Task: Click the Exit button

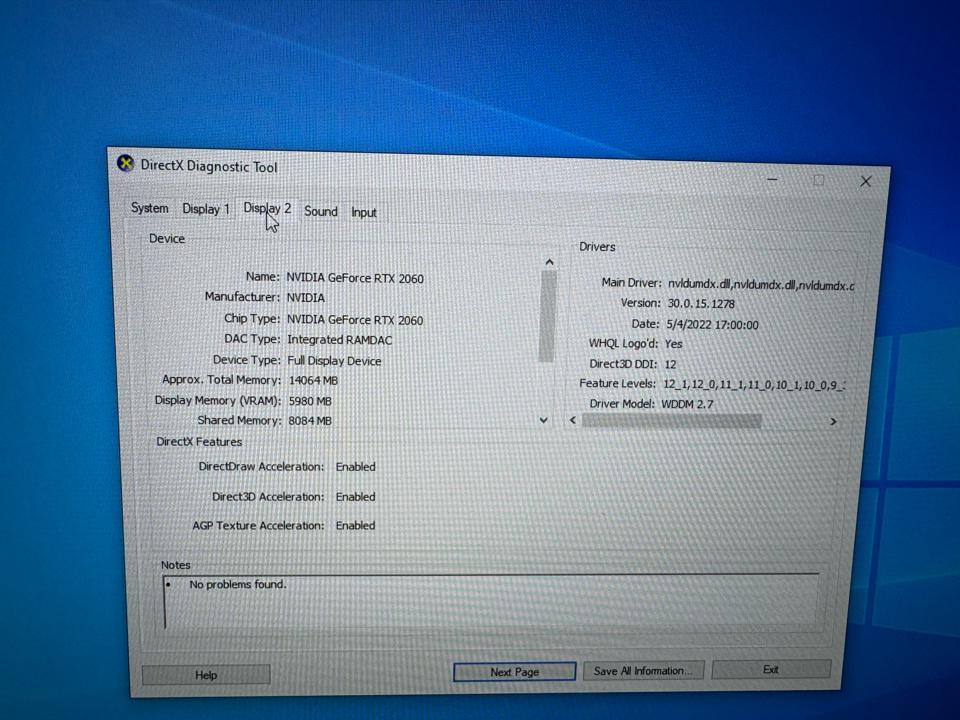Action: tap(771, 669)
